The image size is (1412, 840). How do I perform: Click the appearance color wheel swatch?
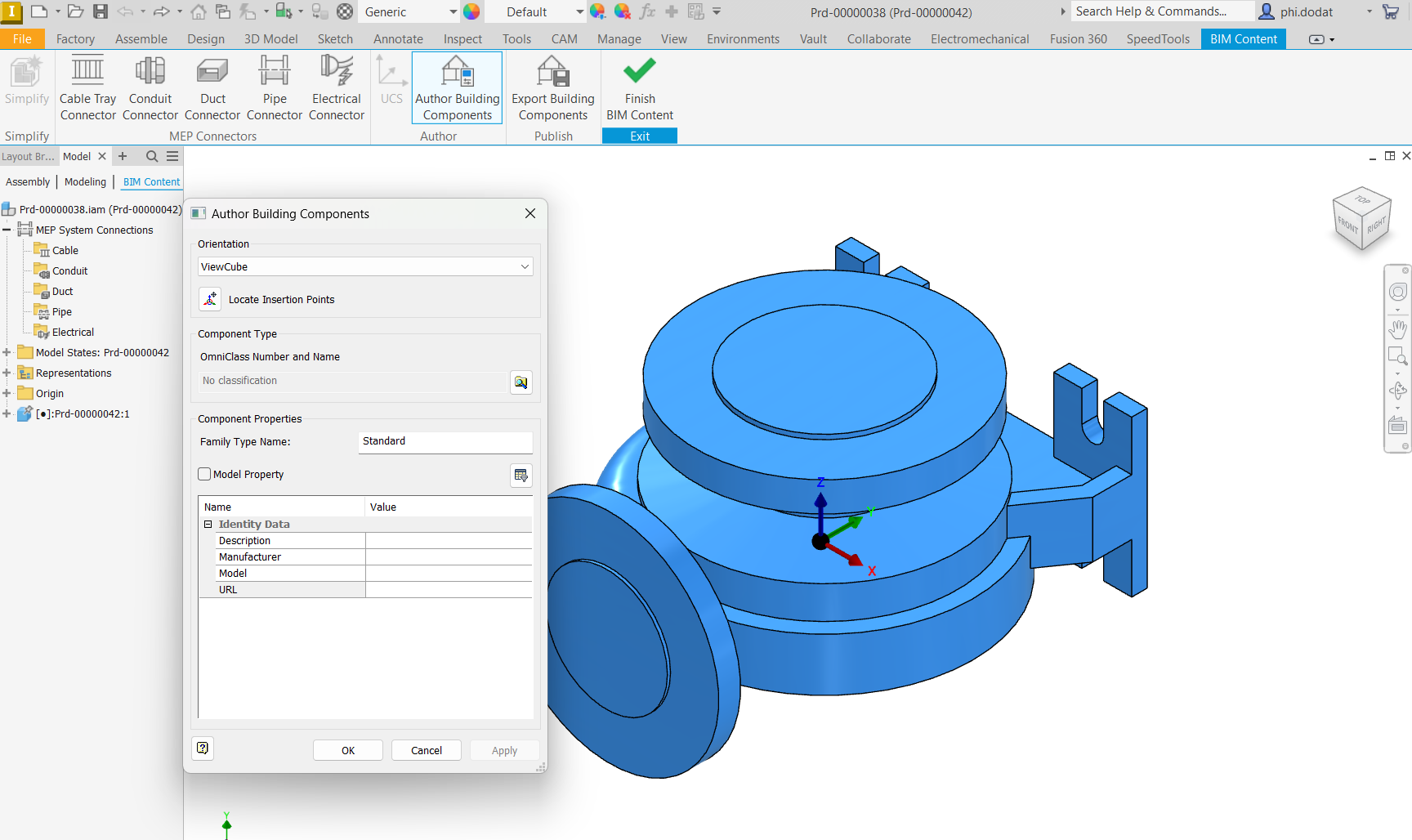pyautogui.click(x=471, y=11)
